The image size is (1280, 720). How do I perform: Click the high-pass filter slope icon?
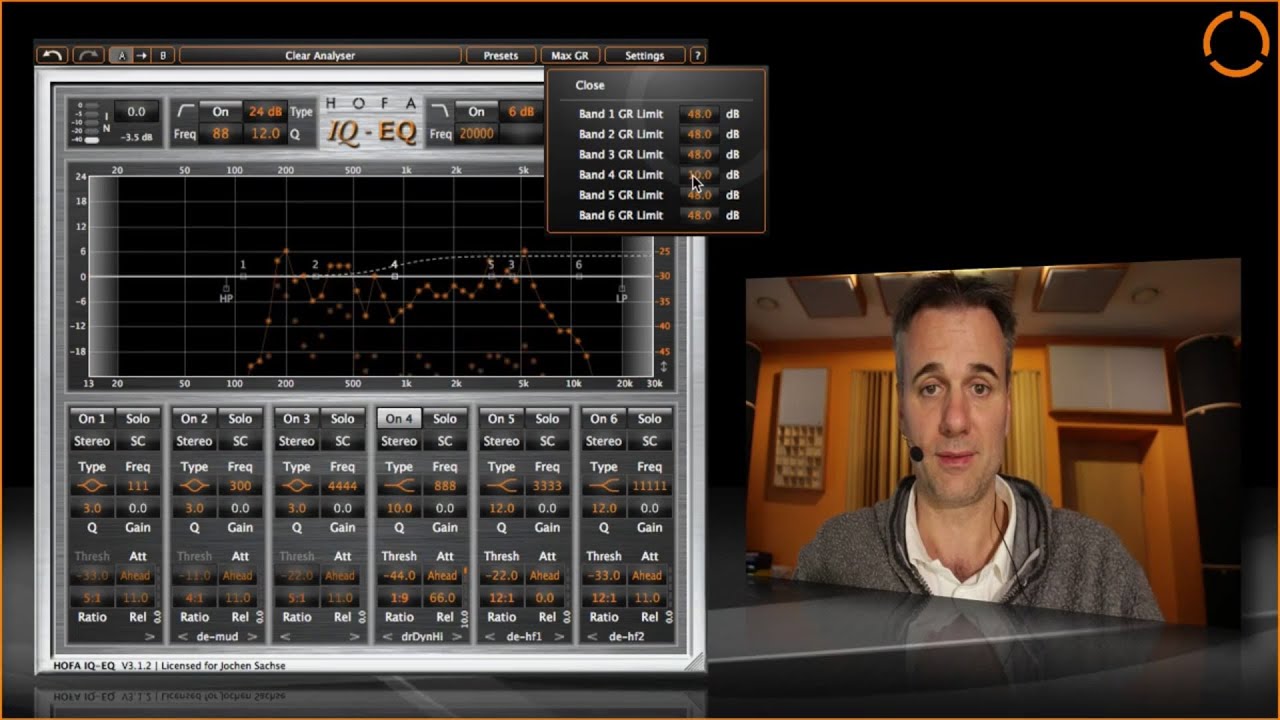click(x=185, y=112)
